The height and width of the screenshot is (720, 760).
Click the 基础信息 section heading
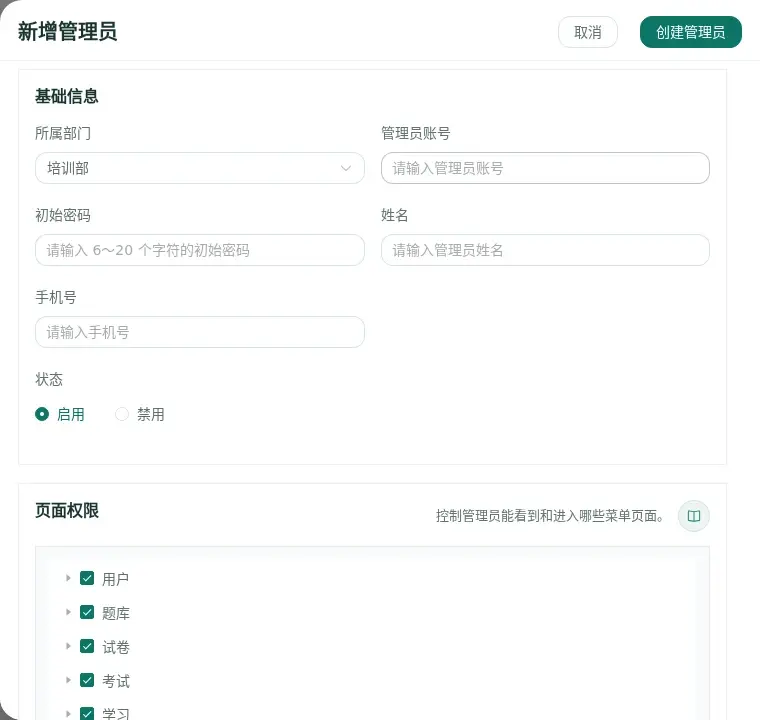pos(67,96)
